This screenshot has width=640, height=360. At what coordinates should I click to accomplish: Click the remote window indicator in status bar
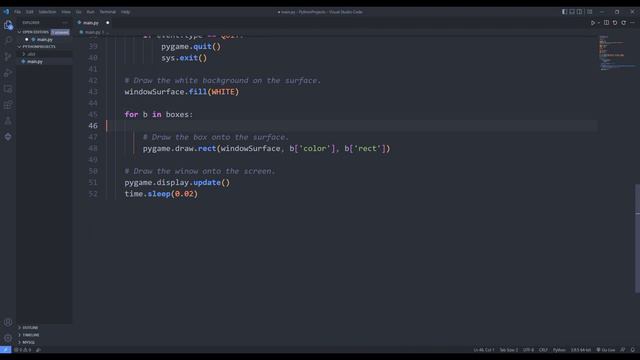(6, 350)
